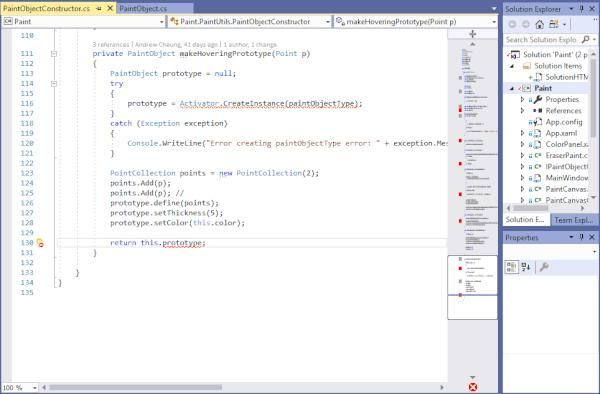
Task: Pin the Solution Explorer panel
Action: pos(582,9)
